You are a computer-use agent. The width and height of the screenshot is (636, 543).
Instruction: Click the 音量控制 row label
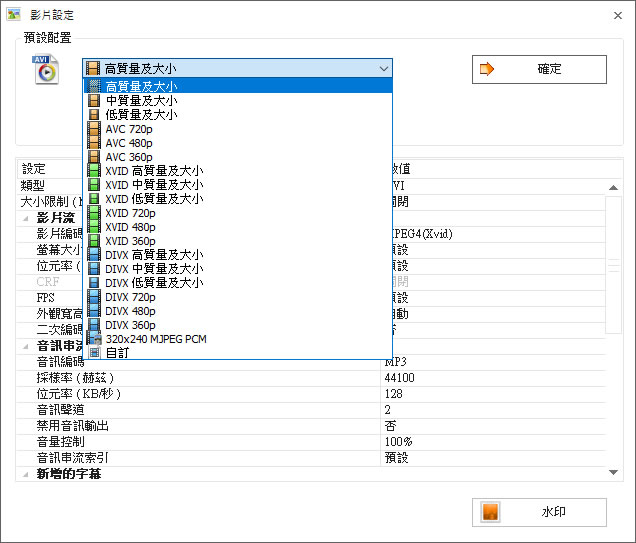[60, 442]
